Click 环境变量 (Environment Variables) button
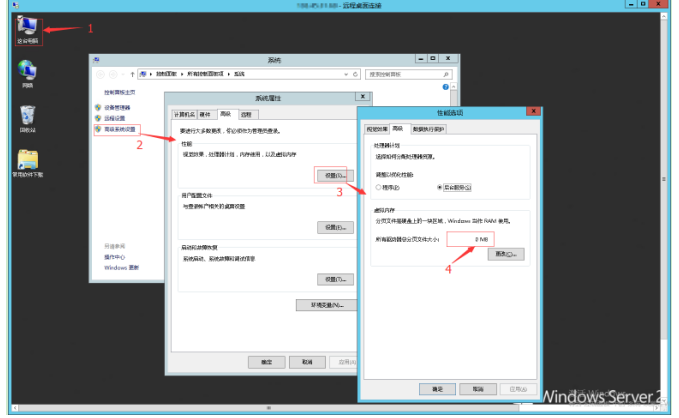Image resolution: width=679 pixels, height=418 pixels. pyautogui.click(x=326, y=304)
